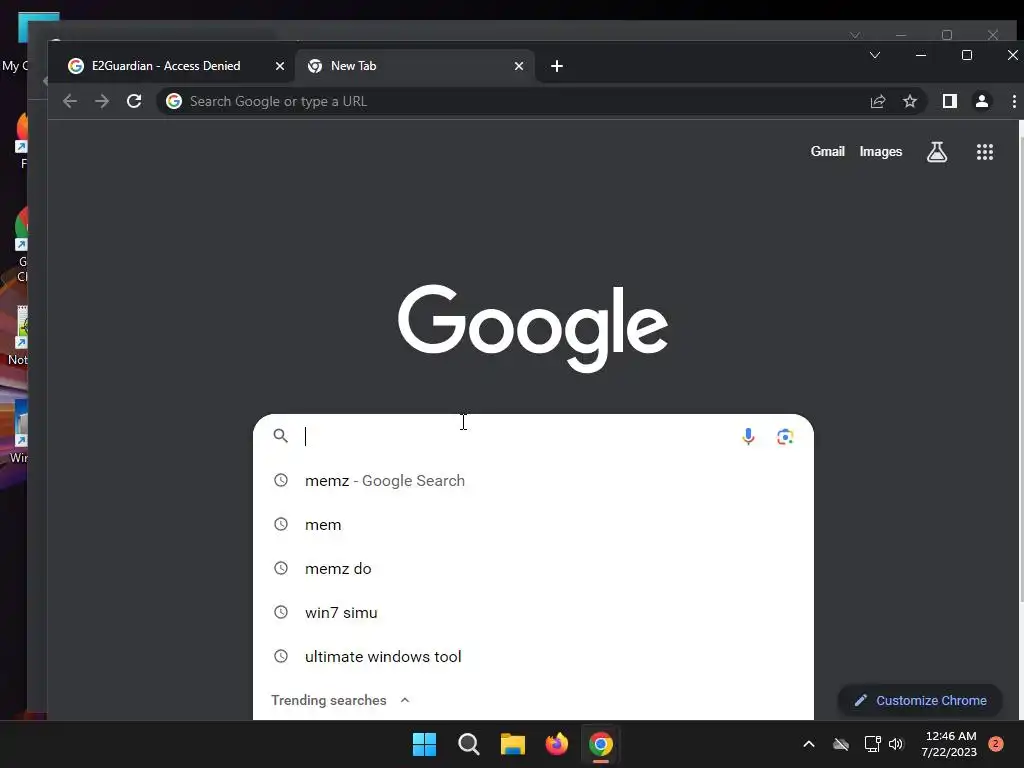Open the network status tray icon
This screenshot has height=768, width=1024.
point(872,744)
